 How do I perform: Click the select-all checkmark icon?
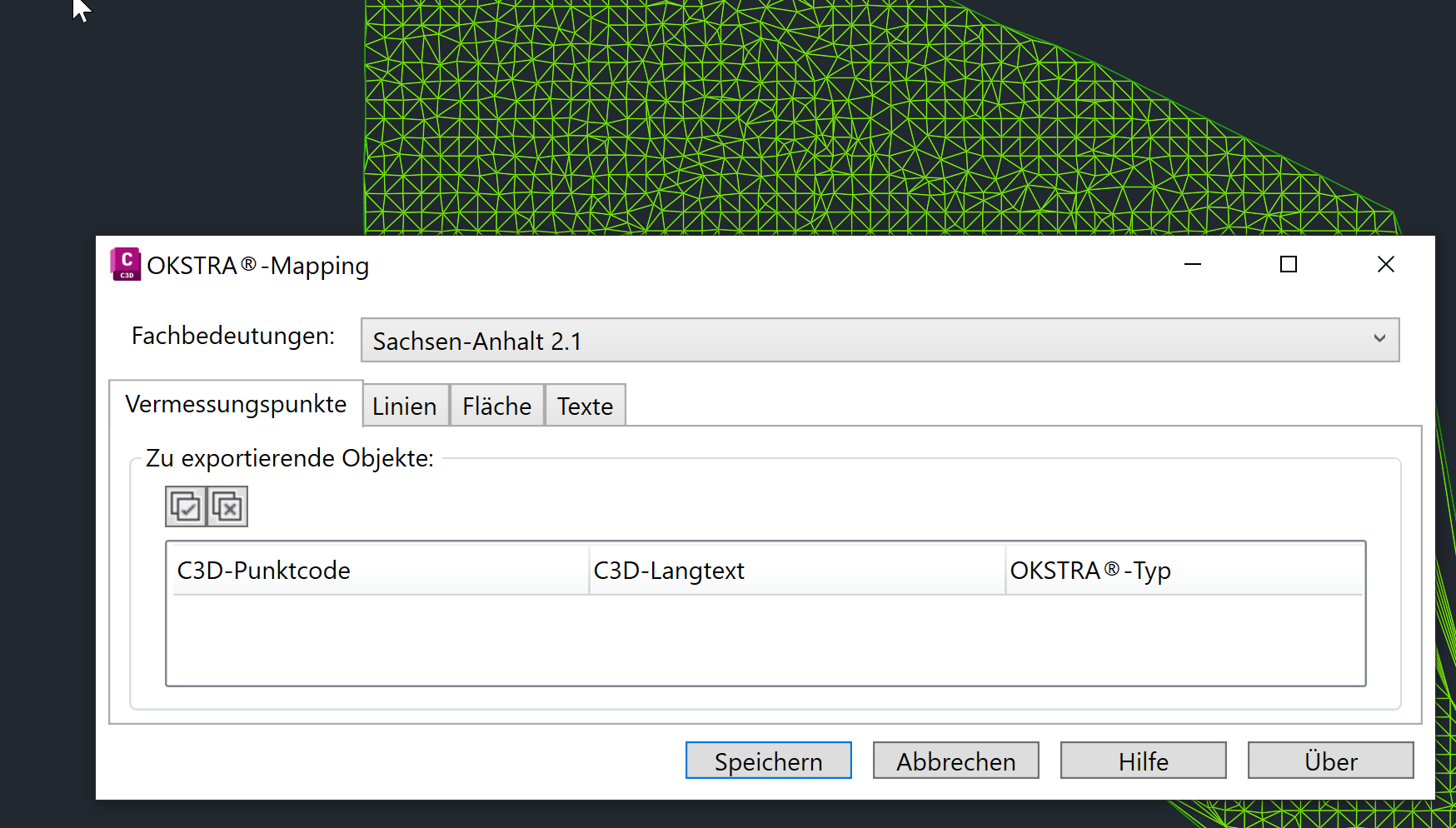tap(187, 506)
